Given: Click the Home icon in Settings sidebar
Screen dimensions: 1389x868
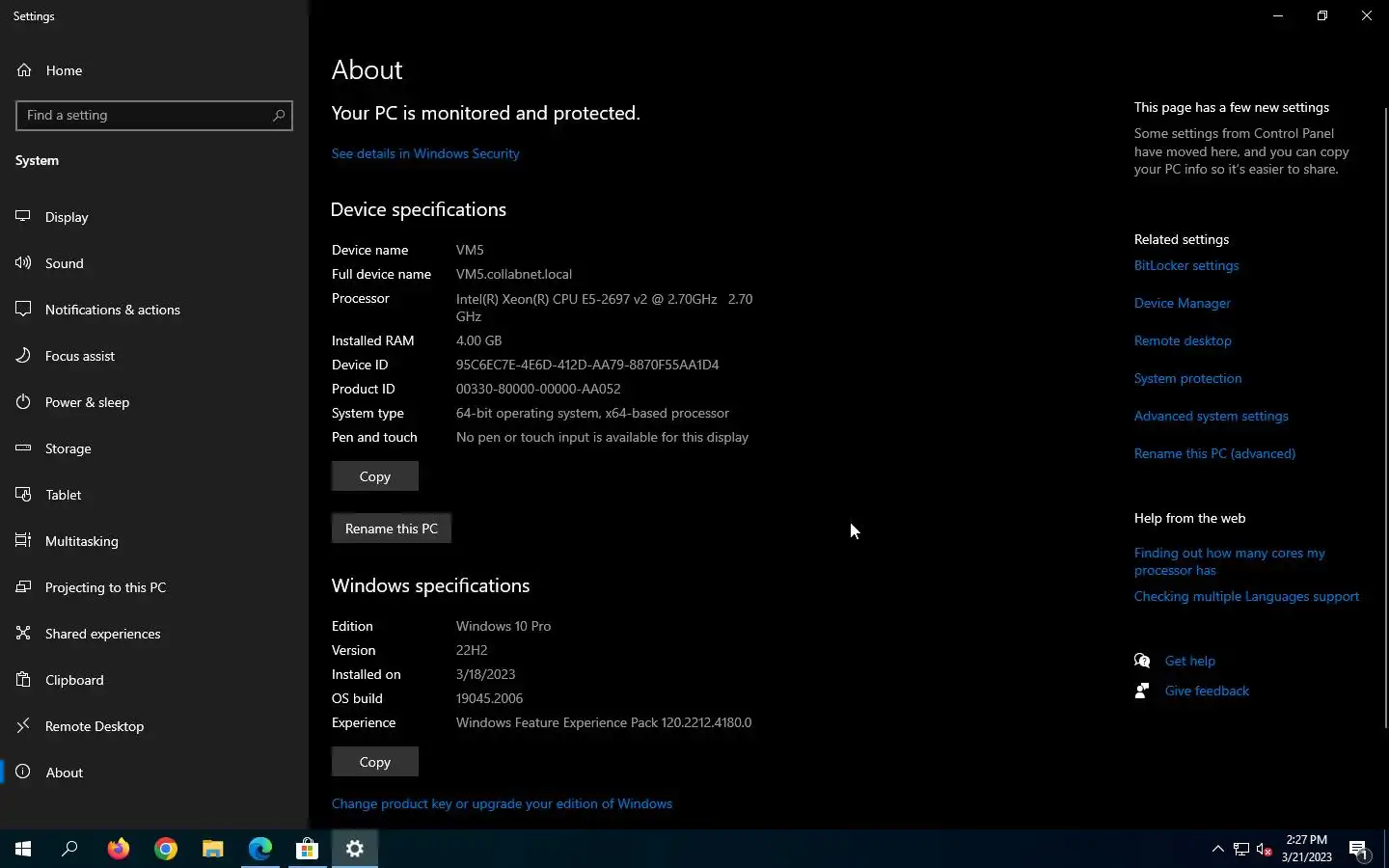Looking at the screenshot, I should coord(24,70).
